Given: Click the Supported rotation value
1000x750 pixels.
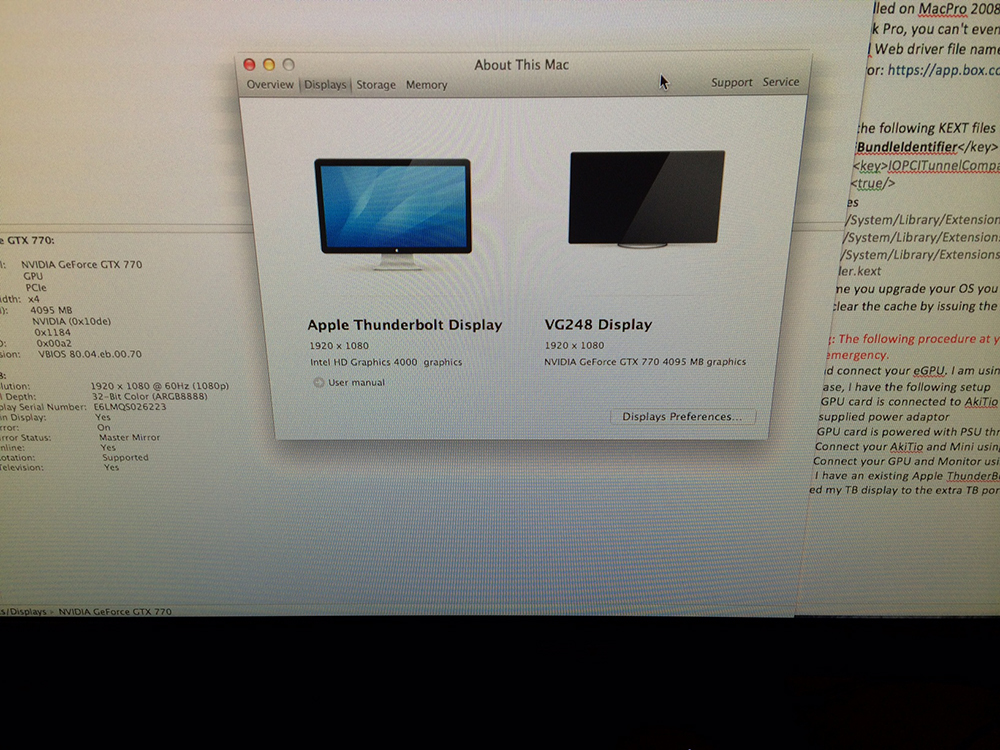Looking at the screenshot, I should [125, 457].
